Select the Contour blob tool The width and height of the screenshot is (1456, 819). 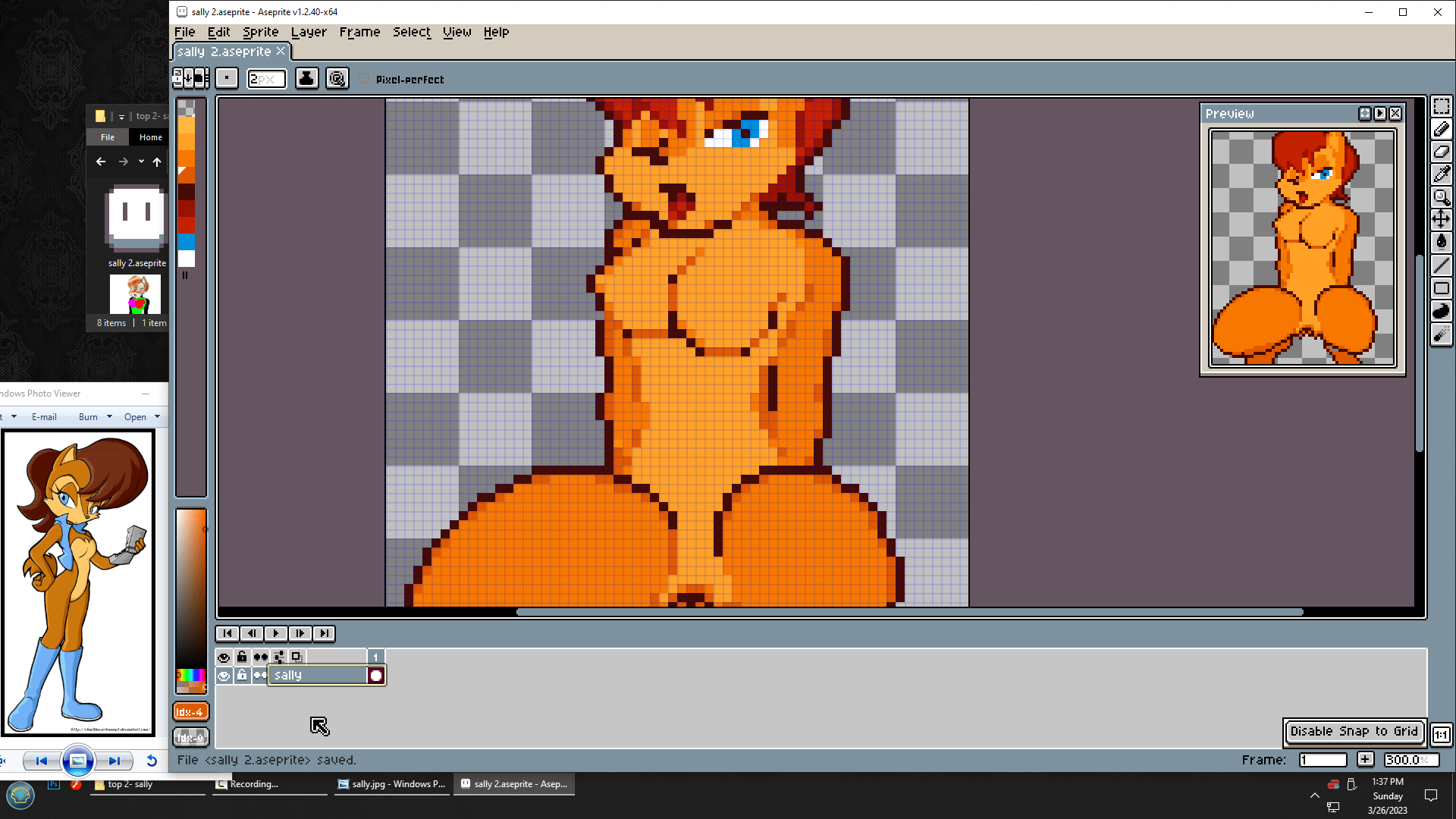(x=1441, y=311)
